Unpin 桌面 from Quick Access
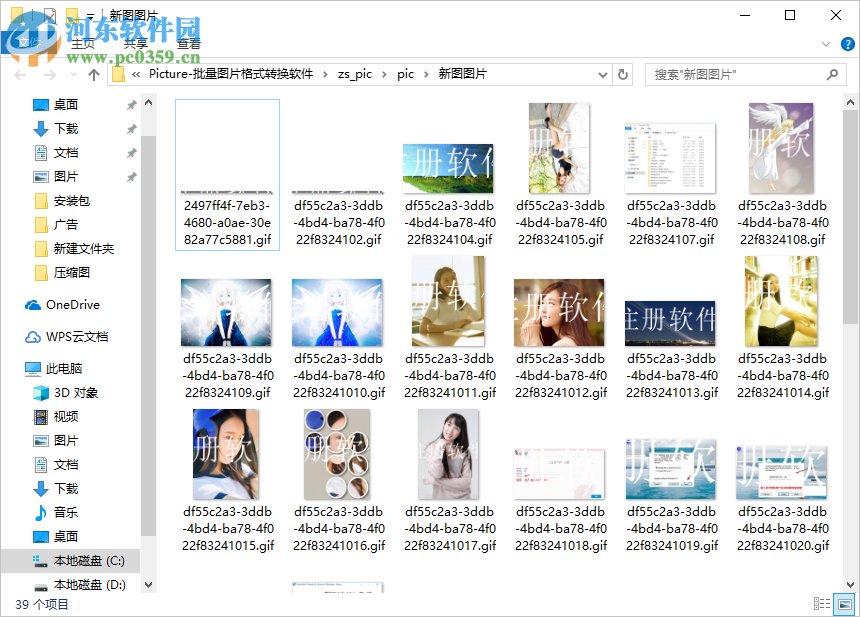The height and width of the screenshot is (617, 860). (x=130, y=104)
